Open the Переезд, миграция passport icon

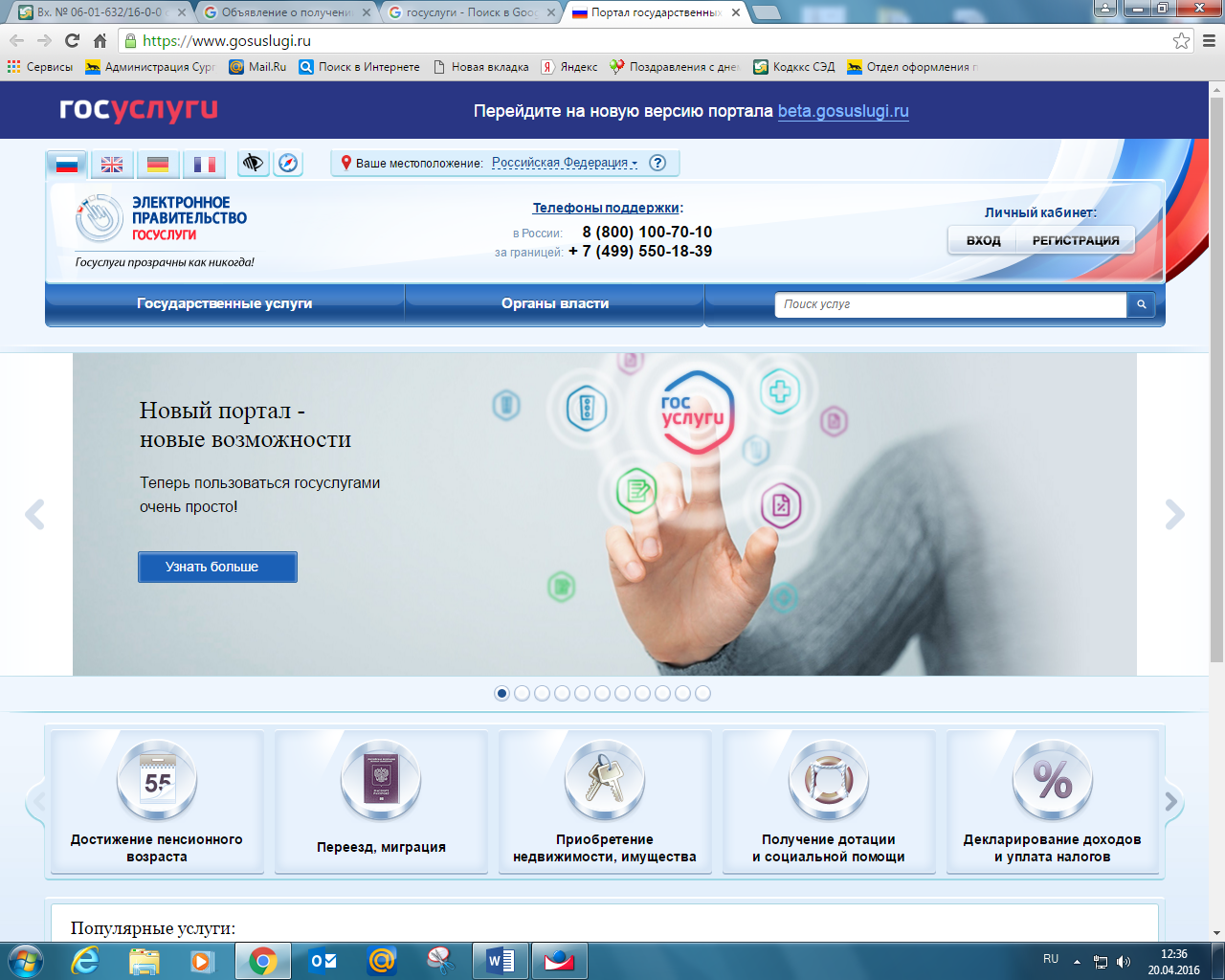pos(381,781)
